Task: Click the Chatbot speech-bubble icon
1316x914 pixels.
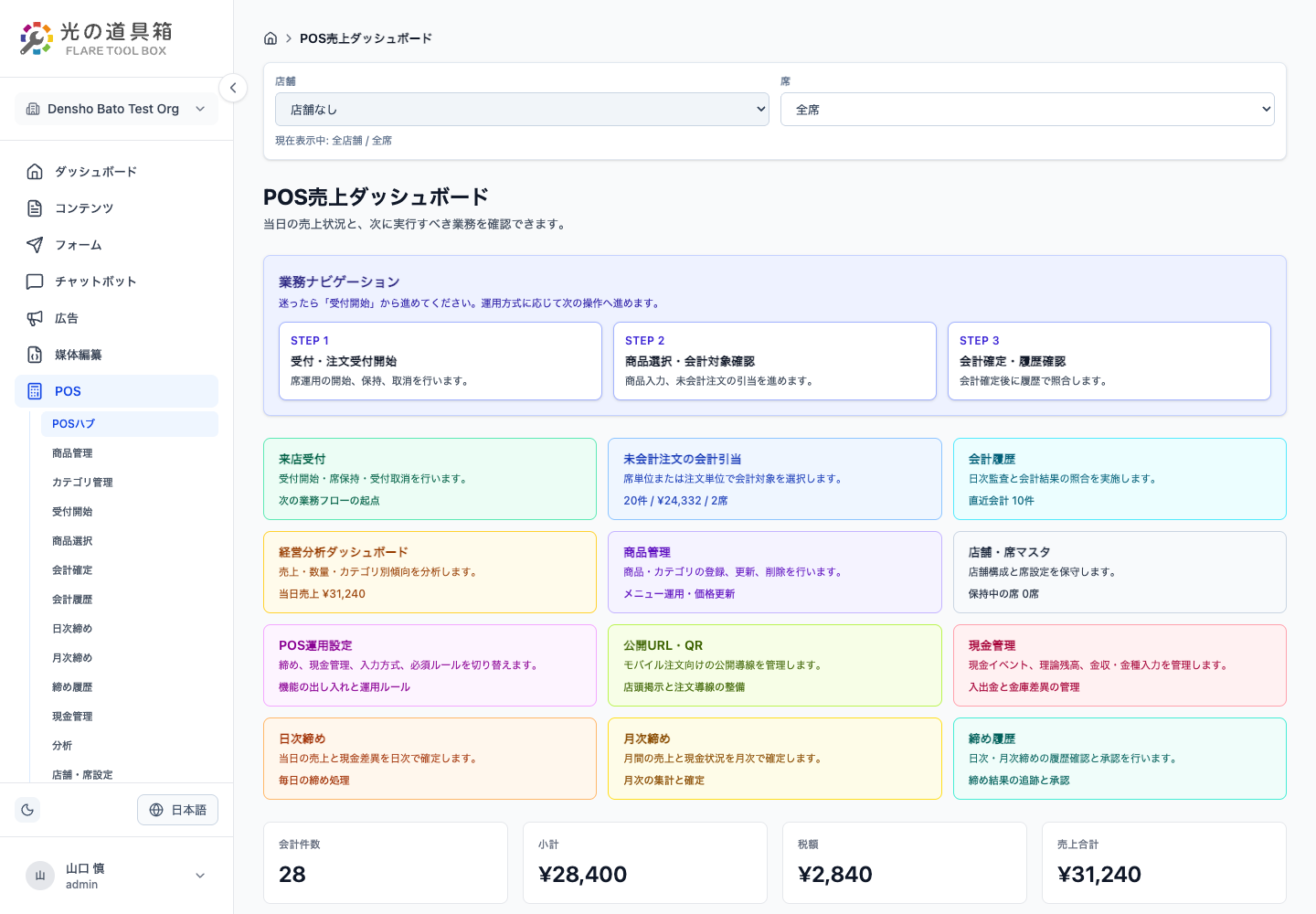Action: click(35, 282)
